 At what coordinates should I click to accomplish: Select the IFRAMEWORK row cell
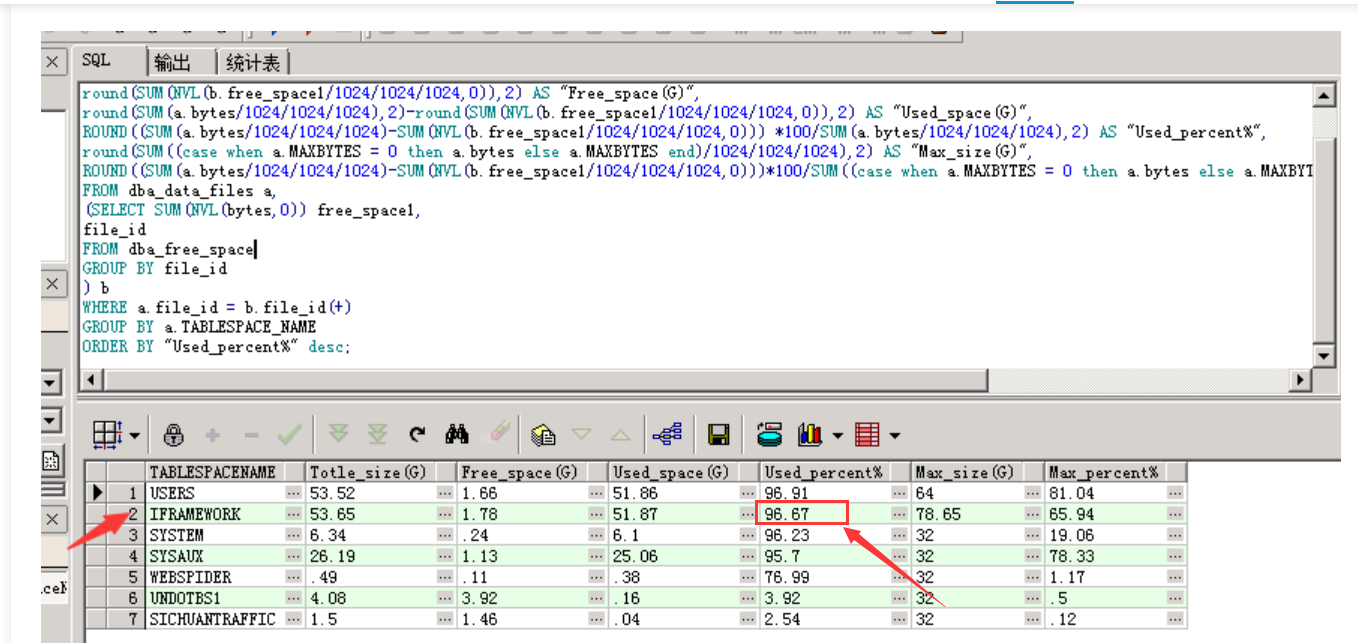215,514
